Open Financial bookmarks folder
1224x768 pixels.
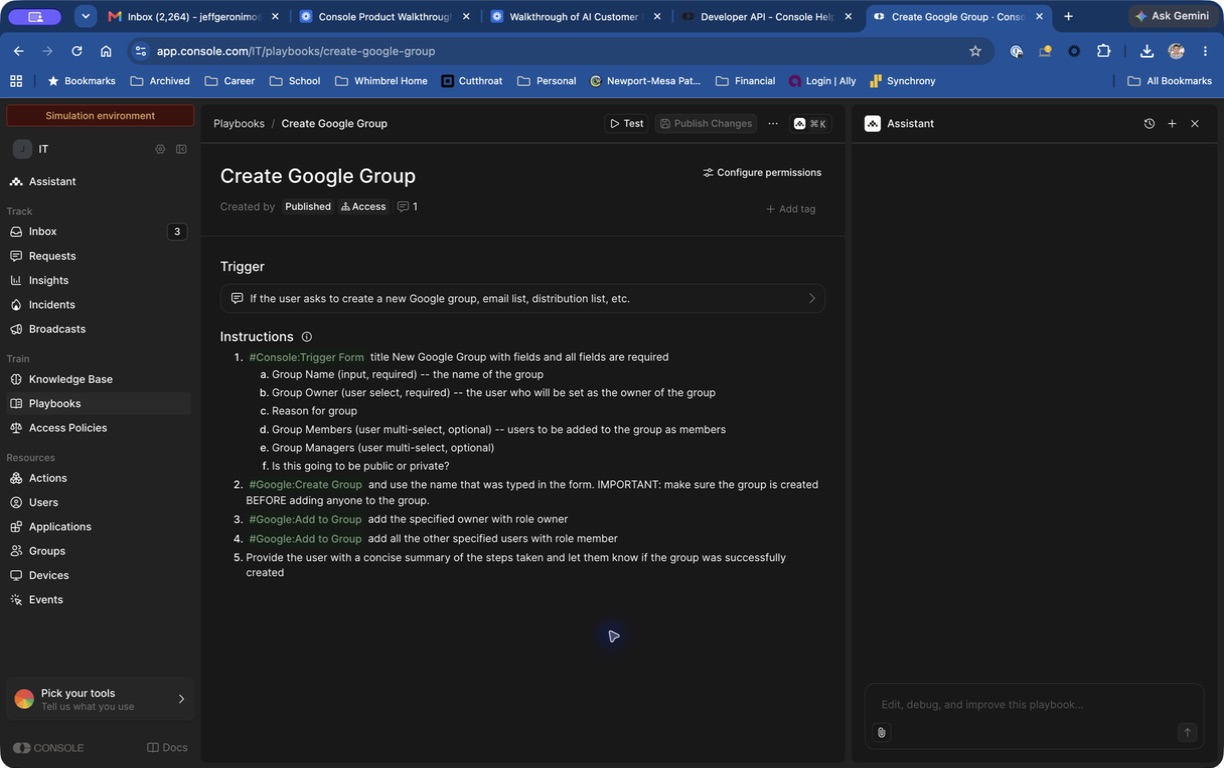(x=745, y=81)
